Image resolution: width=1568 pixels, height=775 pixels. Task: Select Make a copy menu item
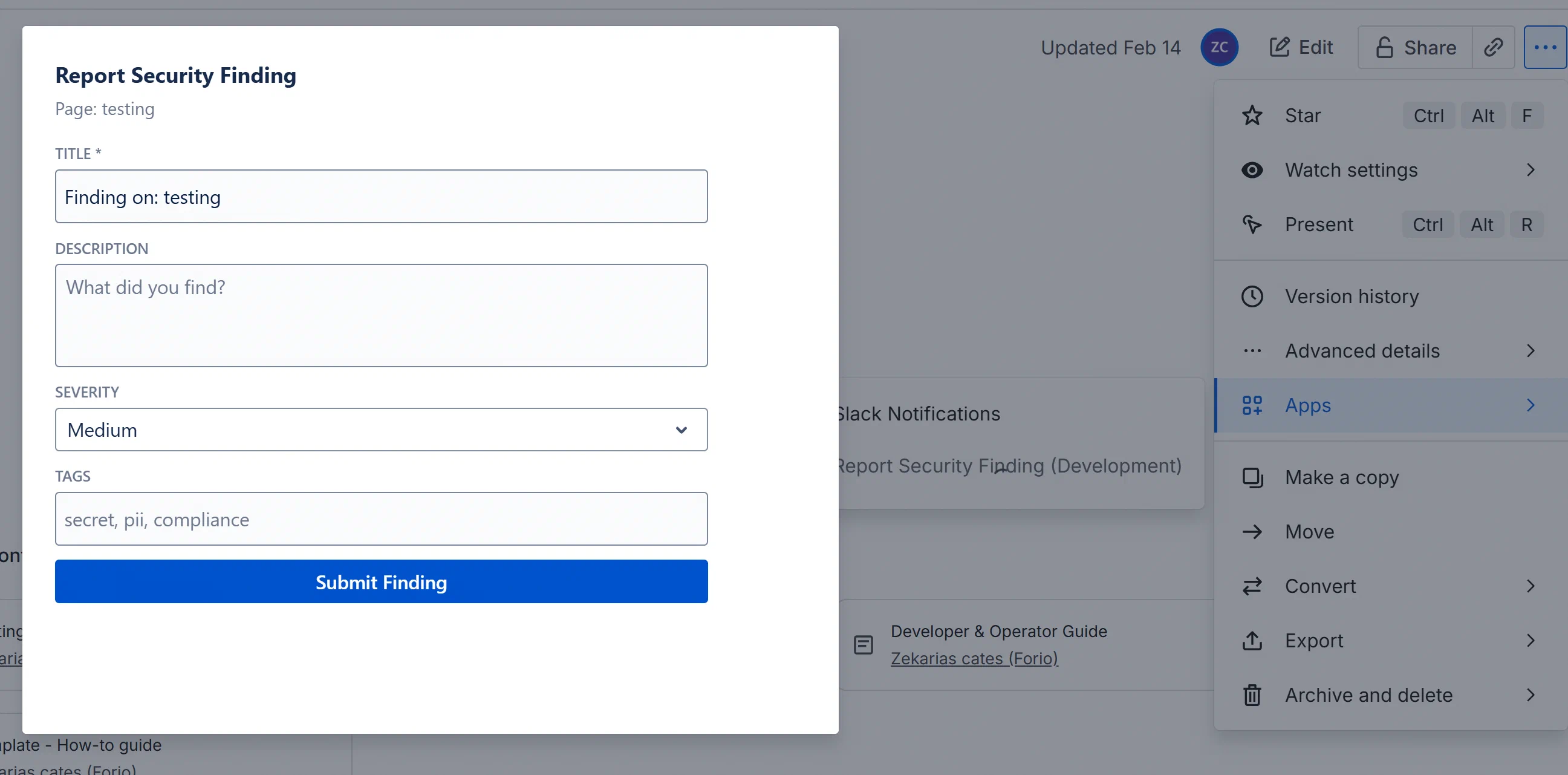1391,477
